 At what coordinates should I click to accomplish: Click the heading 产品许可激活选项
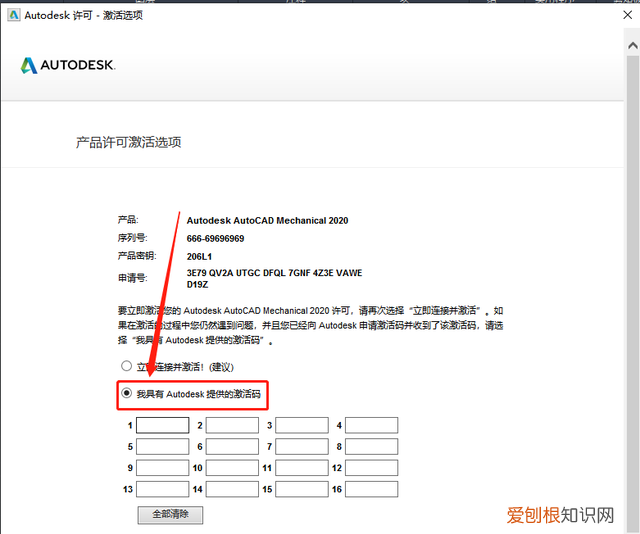point(129,142)
